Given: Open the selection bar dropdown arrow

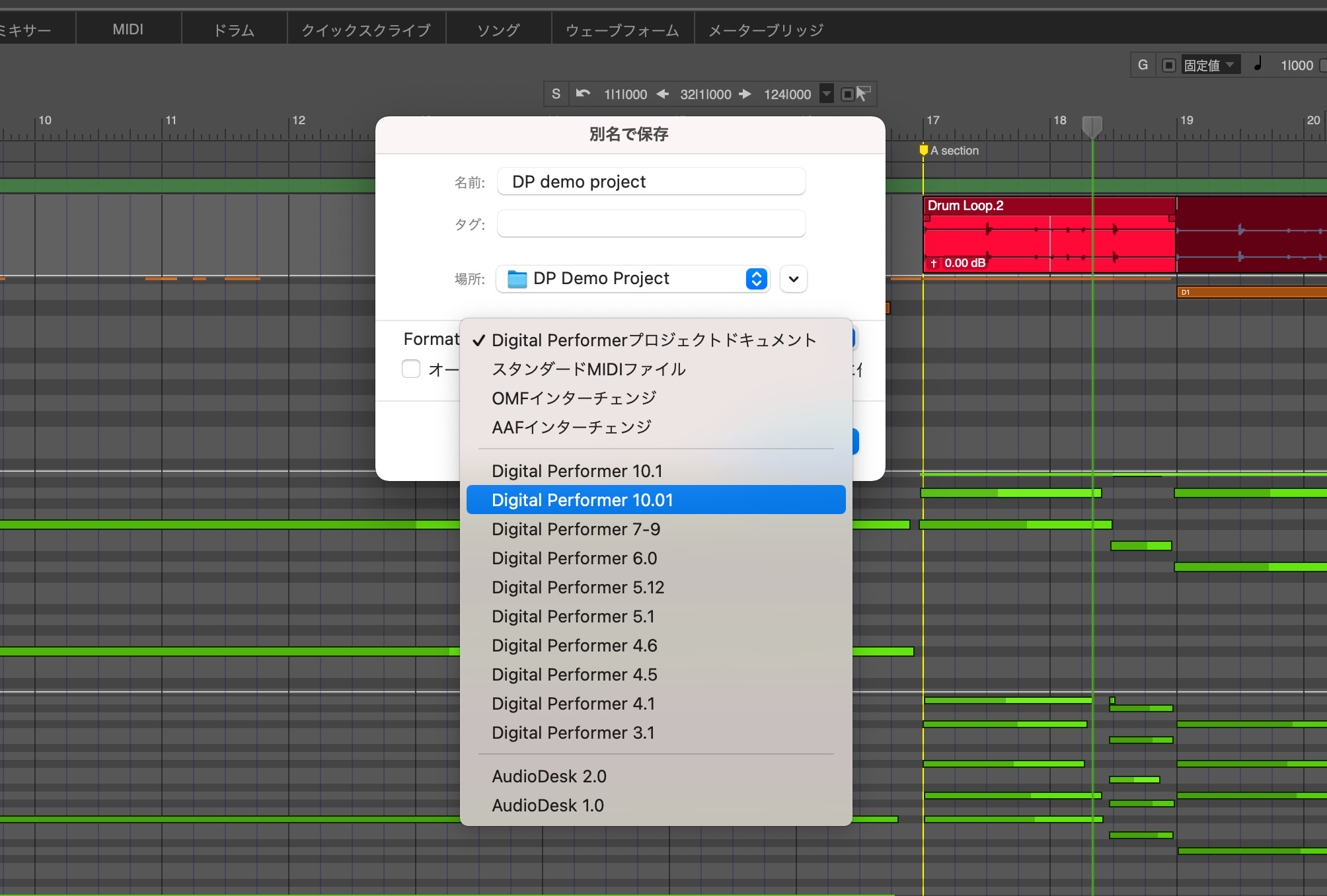Looking at the screenshot, I should 827,94.
